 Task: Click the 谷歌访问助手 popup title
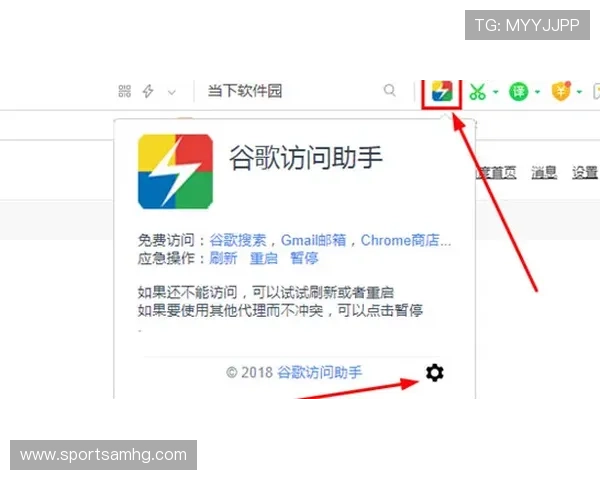click(306, 158)
